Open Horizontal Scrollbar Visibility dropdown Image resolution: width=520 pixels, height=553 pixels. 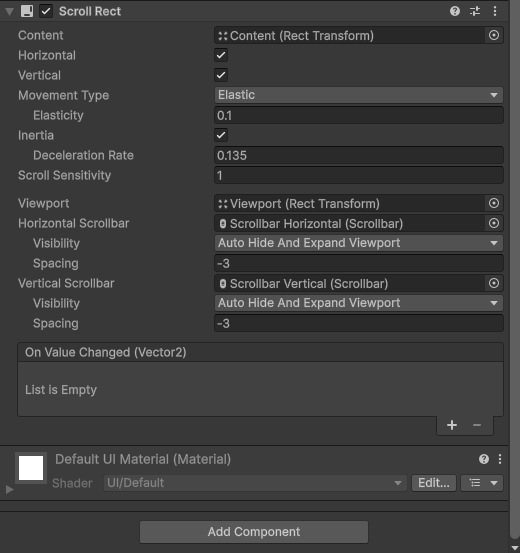(x=359, y=243)
